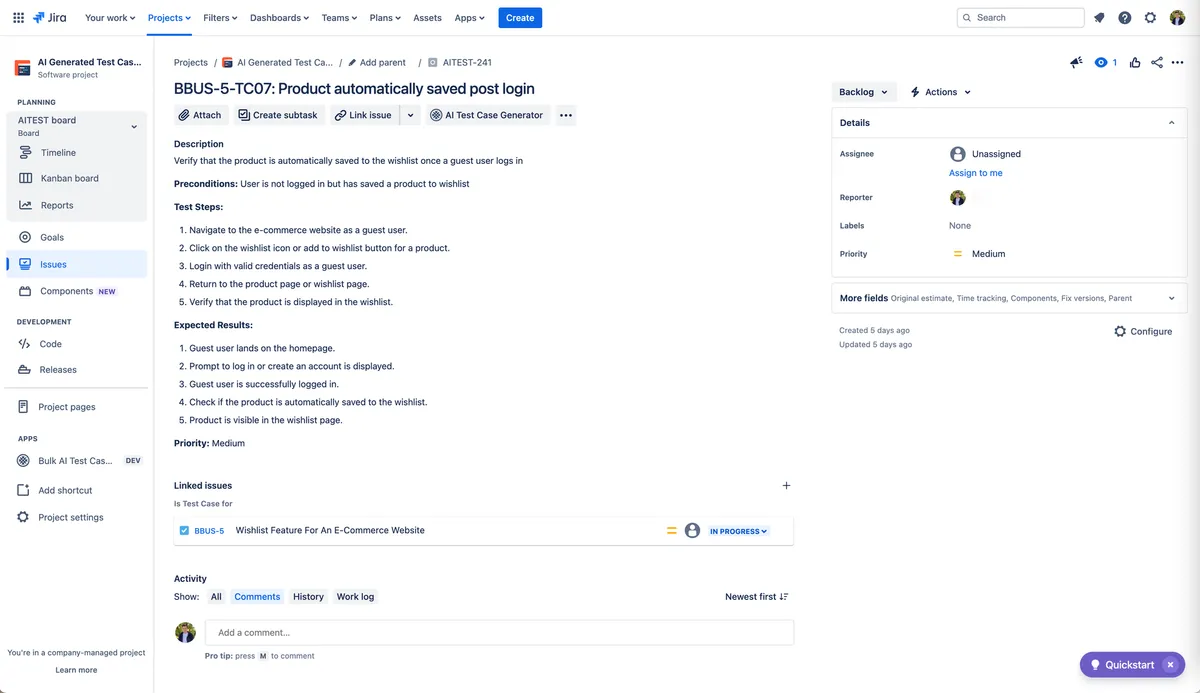Screen dimensions: 1200x693
Task: Click the Assign to me link
Action: [975, 173]
